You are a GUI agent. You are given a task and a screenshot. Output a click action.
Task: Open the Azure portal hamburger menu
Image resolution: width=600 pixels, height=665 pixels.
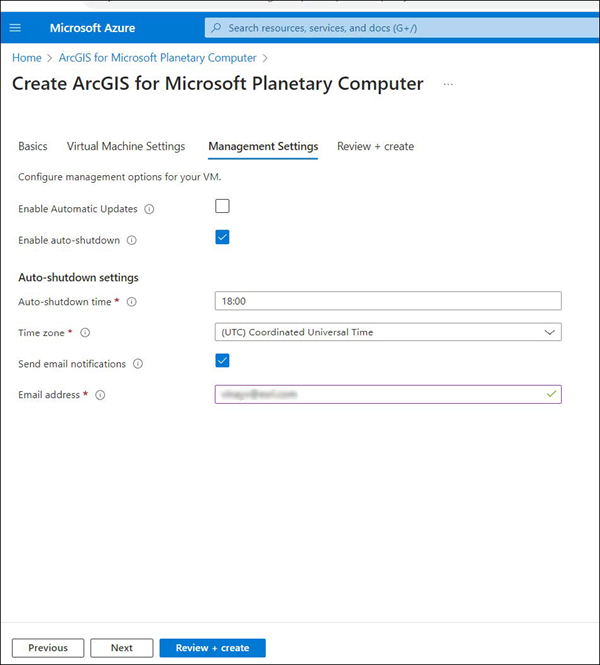pyautogui.click(x=15, y=28)
